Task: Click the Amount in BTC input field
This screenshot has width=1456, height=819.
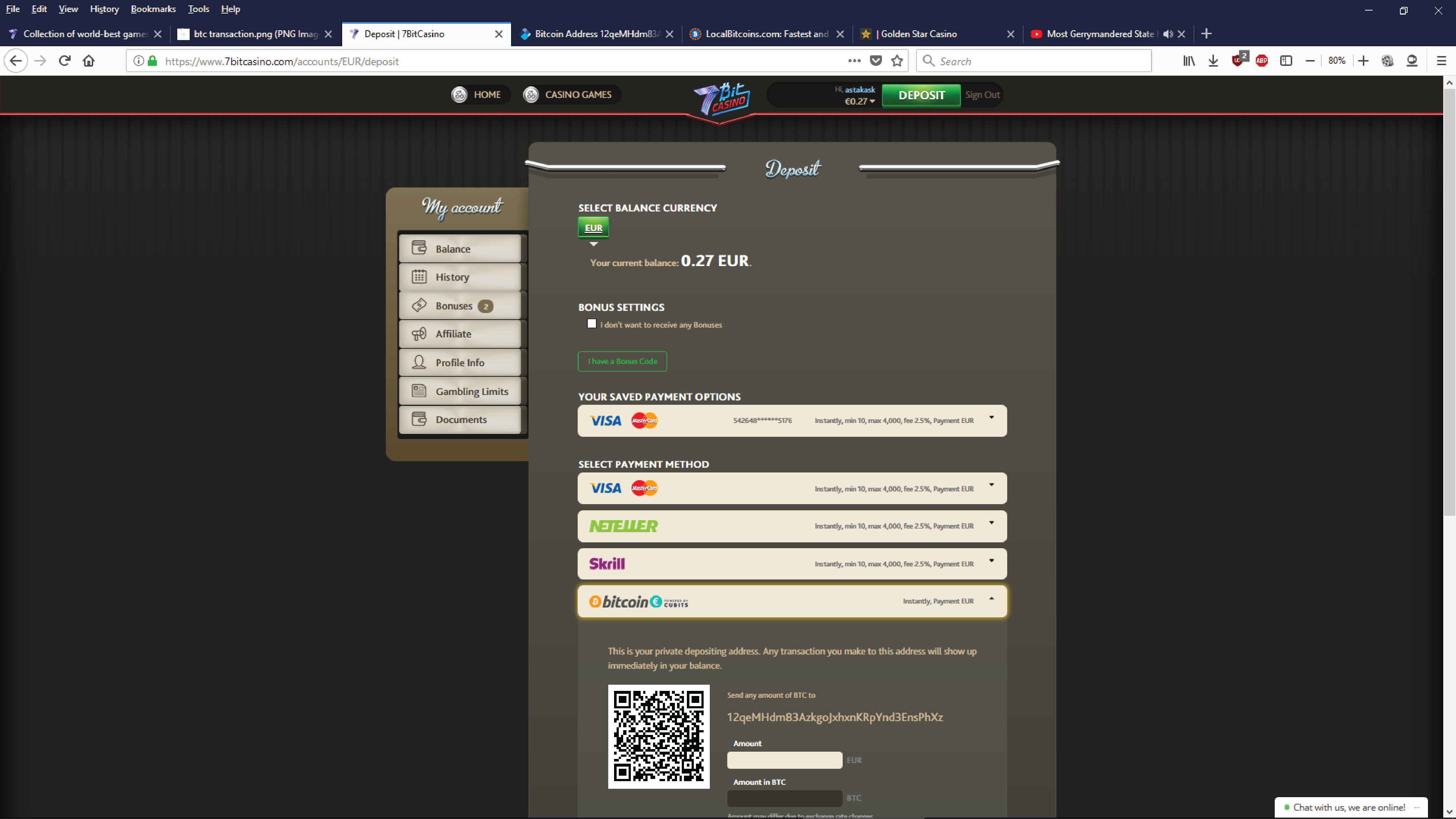Action: (x=784, y=798)
